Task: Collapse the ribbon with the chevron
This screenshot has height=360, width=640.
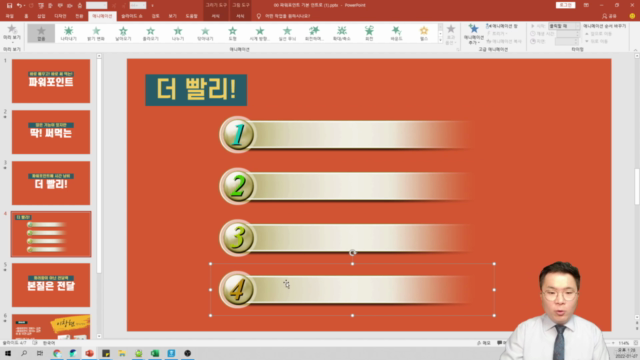Action: [635, 50]
